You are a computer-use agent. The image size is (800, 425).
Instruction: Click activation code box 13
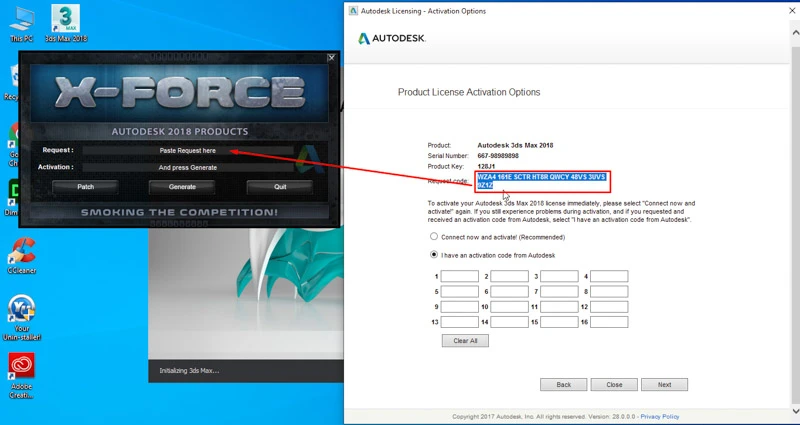460,322
